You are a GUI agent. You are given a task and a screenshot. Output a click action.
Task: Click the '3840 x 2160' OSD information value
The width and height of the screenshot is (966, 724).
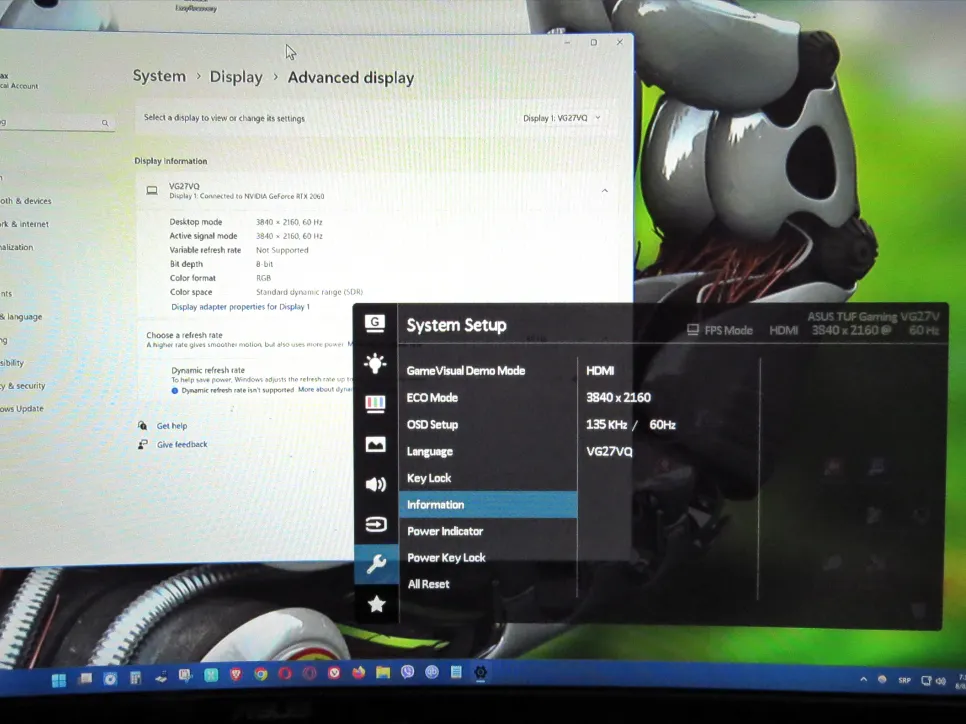coord(618,397)
